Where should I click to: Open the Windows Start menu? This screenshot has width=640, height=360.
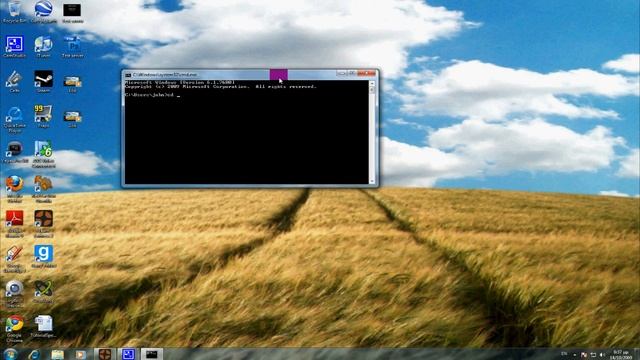[11, 354]
